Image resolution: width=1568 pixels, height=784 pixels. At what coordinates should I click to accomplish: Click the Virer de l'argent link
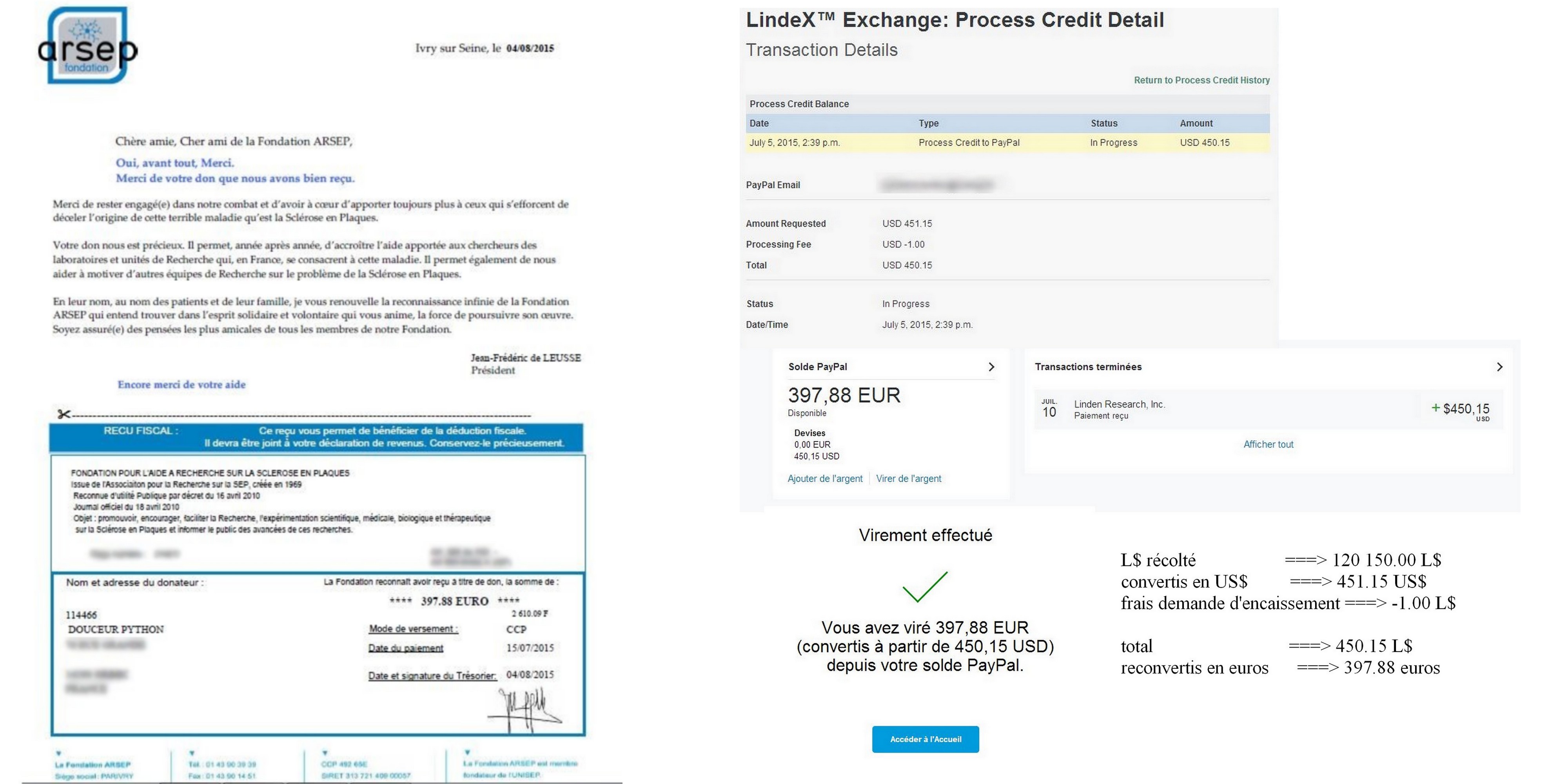click(908, 478)
